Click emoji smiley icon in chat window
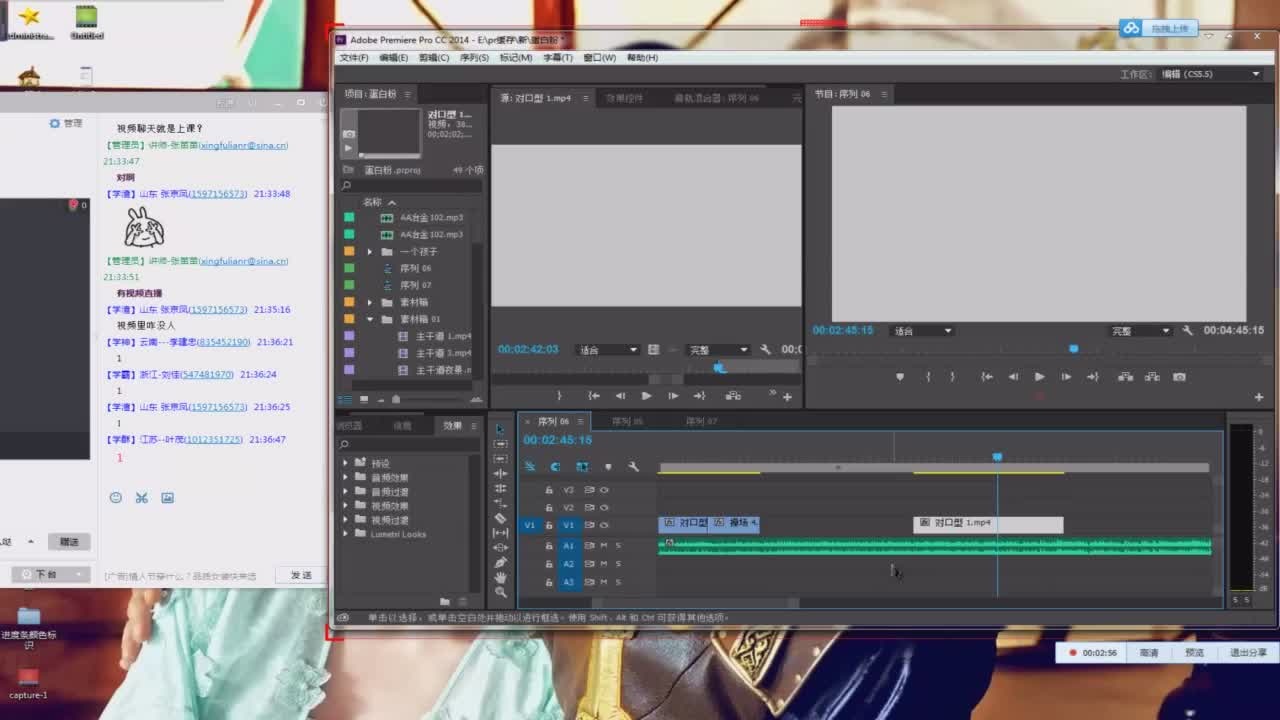The image size is (1280, 720). point(115,497)
